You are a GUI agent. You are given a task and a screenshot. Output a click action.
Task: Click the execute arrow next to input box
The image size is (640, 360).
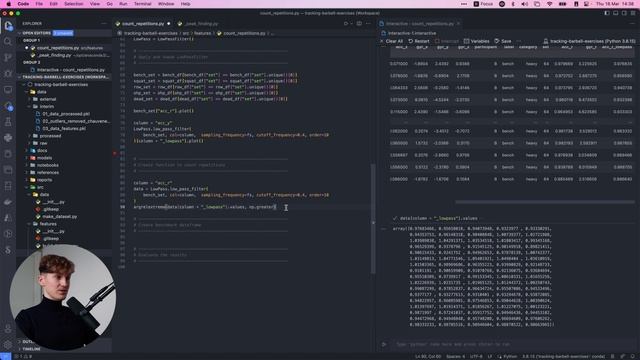click(x=384, y=344)
